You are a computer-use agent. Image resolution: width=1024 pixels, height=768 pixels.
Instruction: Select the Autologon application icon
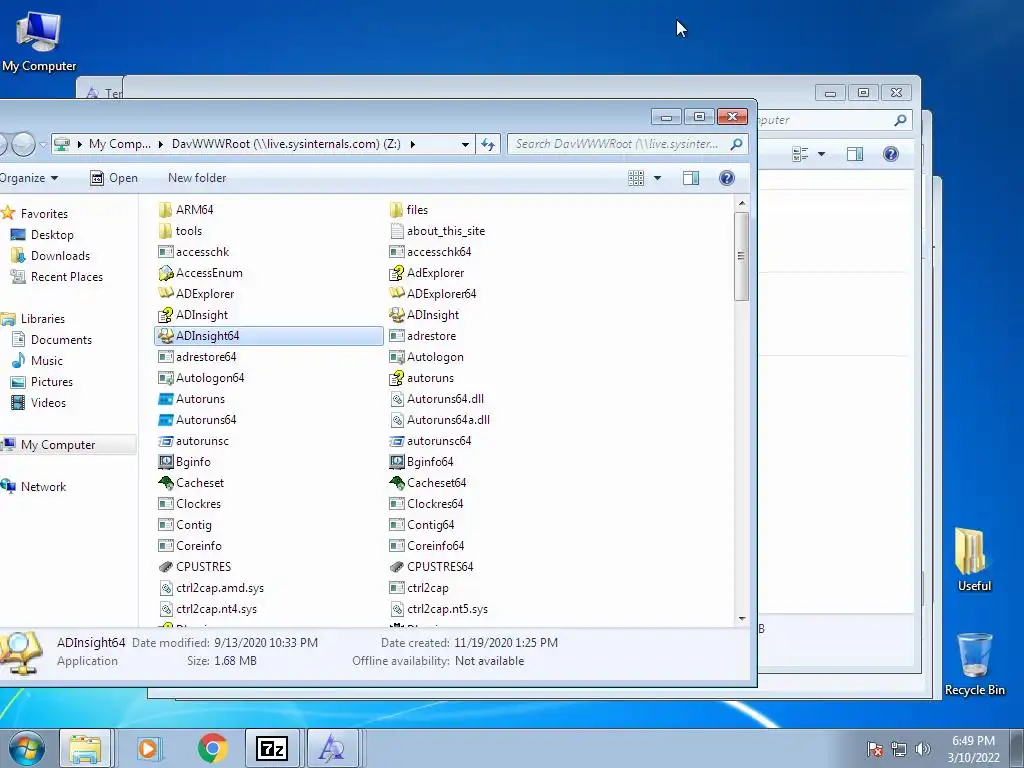396,357
